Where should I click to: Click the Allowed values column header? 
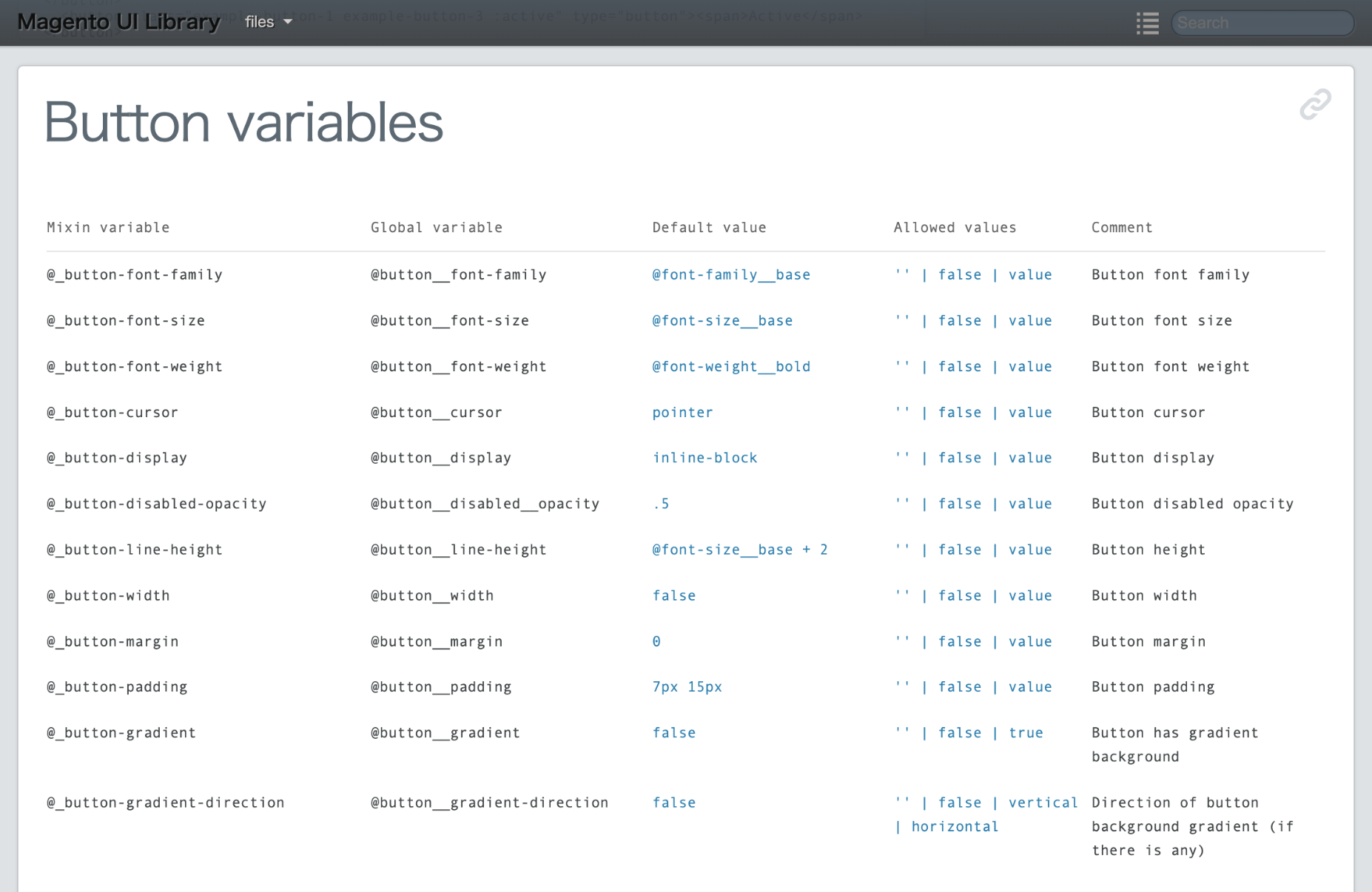[x=955, y=227]
